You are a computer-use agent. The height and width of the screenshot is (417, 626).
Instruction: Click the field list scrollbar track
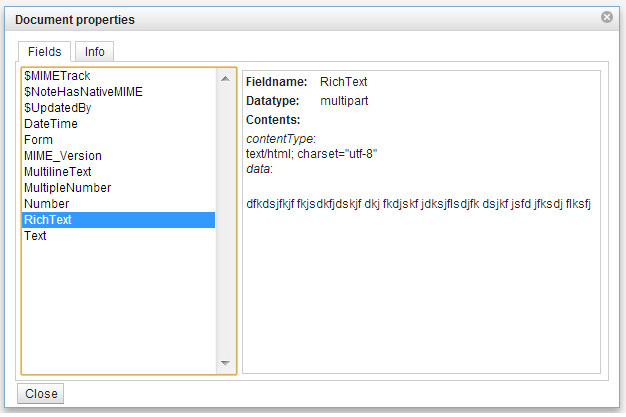coord(225,221)
